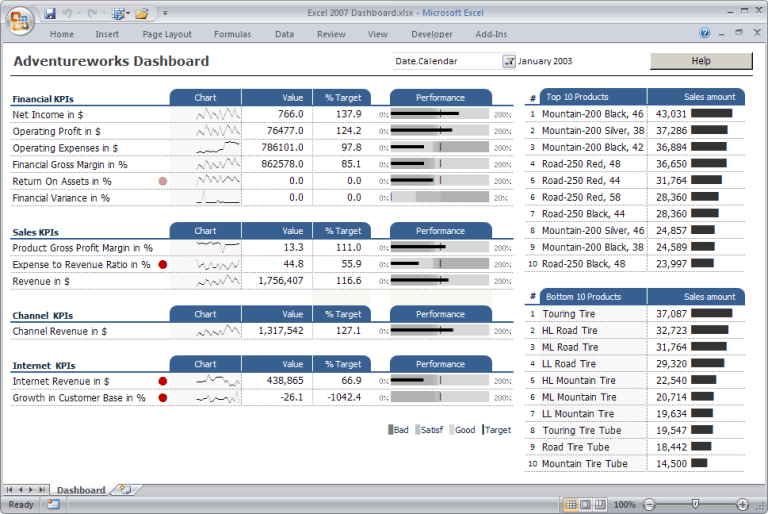Open the Excel Help question mark icon
768x514 pixels.
pos(704,33)
